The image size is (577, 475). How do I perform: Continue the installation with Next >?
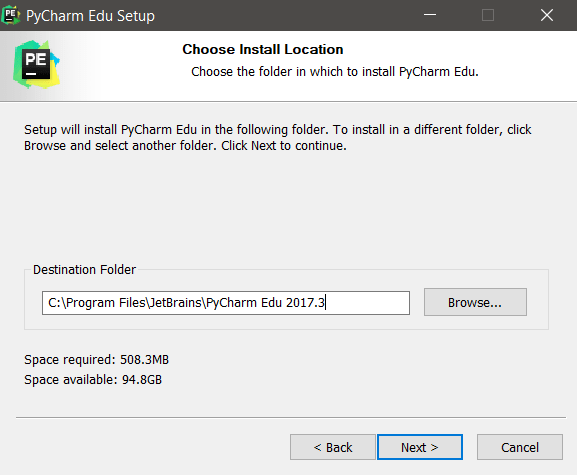pos(420,447)
